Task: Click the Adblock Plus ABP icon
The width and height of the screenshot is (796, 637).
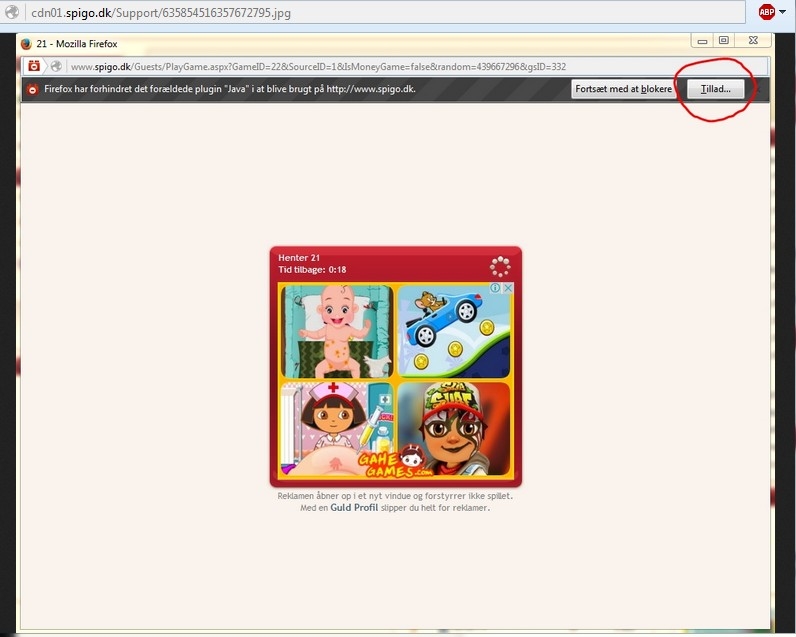Action: [x=766, y=12]
